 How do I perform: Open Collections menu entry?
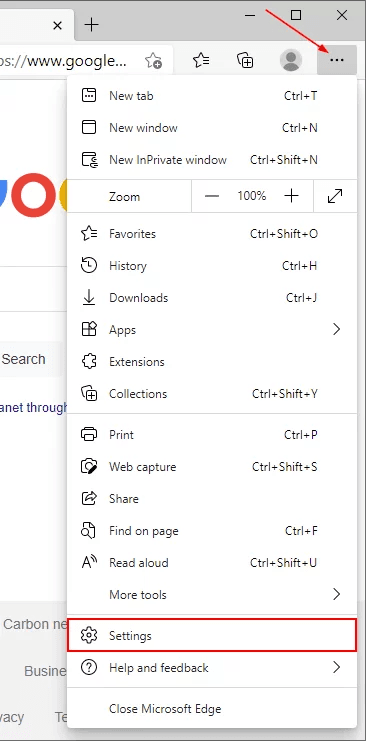tap(212, 394)
